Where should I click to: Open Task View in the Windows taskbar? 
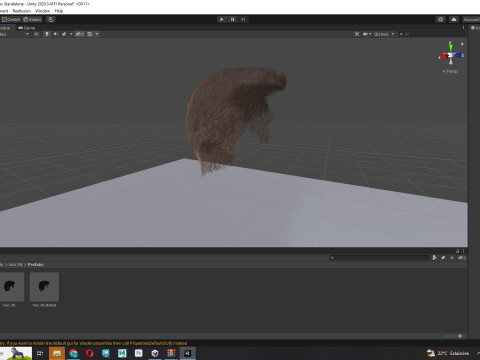pyautogui.click(x=40, y=353)
